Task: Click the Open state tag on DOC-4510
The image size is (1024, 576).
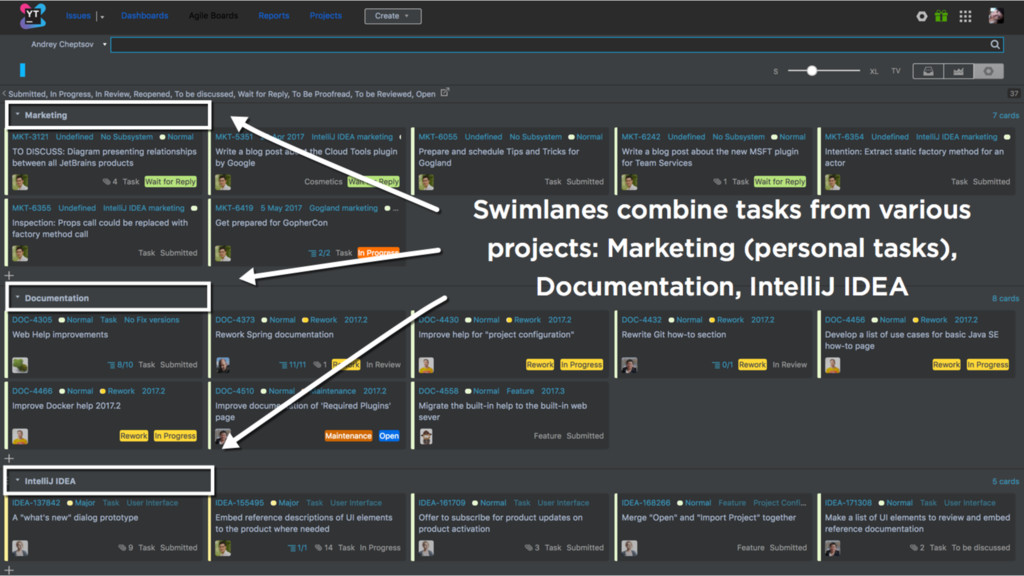Action: point(389,436)
